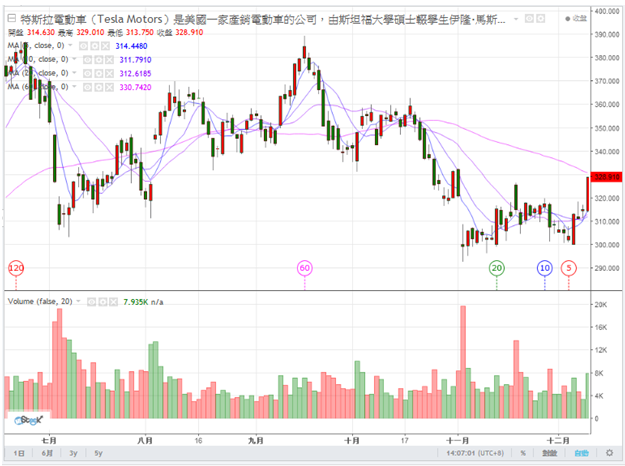625x466 pixels.
Task: Click the 14:07:01 (UTC+8) timezone clock
Action: (475, 453)
